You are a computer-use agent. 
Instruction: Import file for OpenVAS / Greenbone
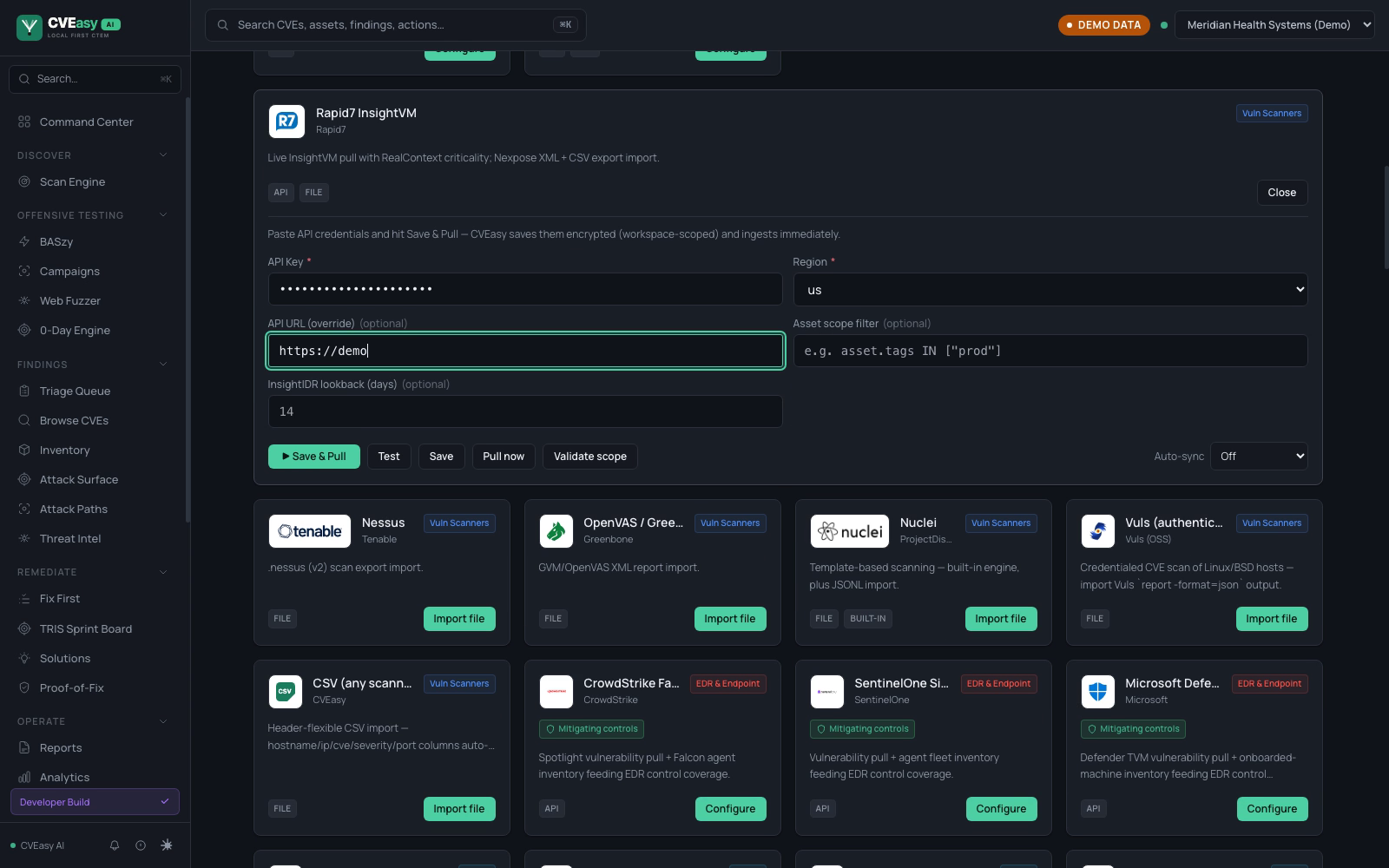(730, 619)
